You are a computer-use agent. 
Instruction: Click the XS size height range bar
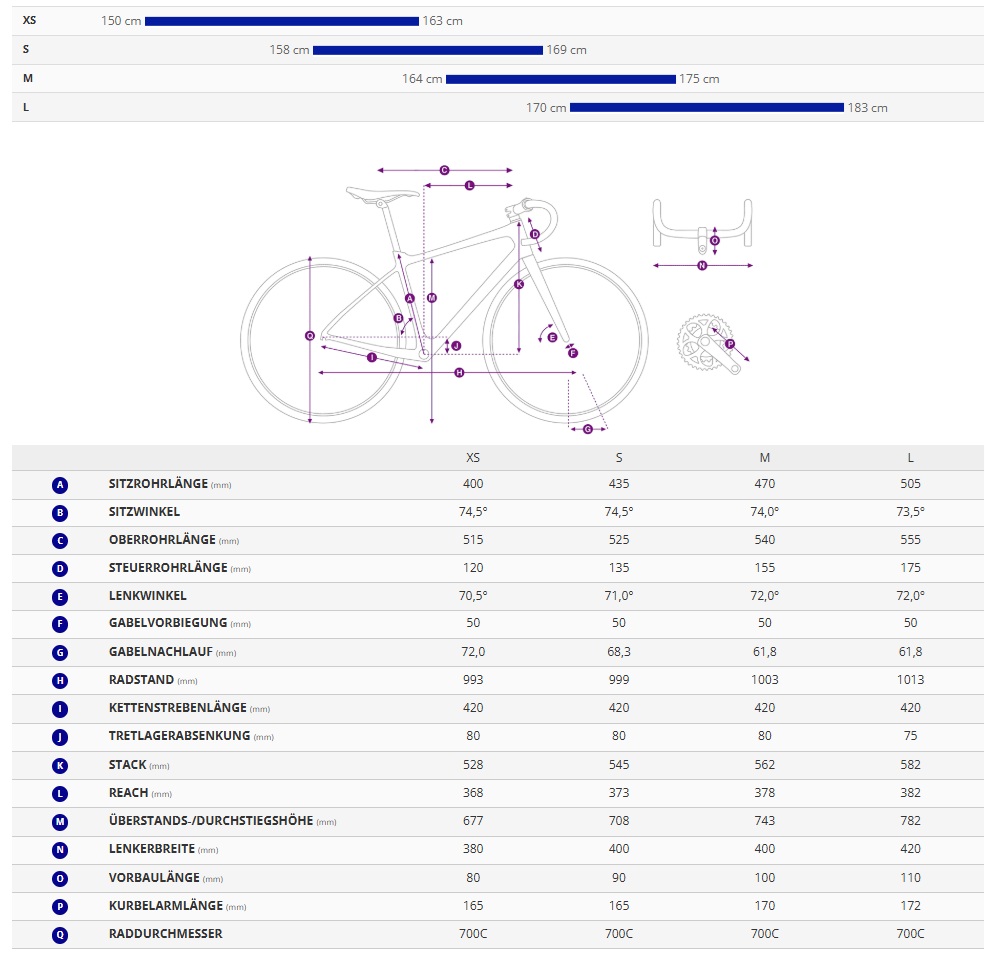point(281,21)
